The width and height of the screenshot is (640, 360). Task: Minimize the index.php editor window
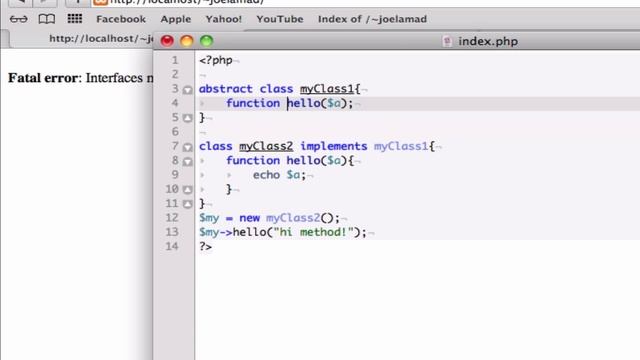click(x=187, y=41)
